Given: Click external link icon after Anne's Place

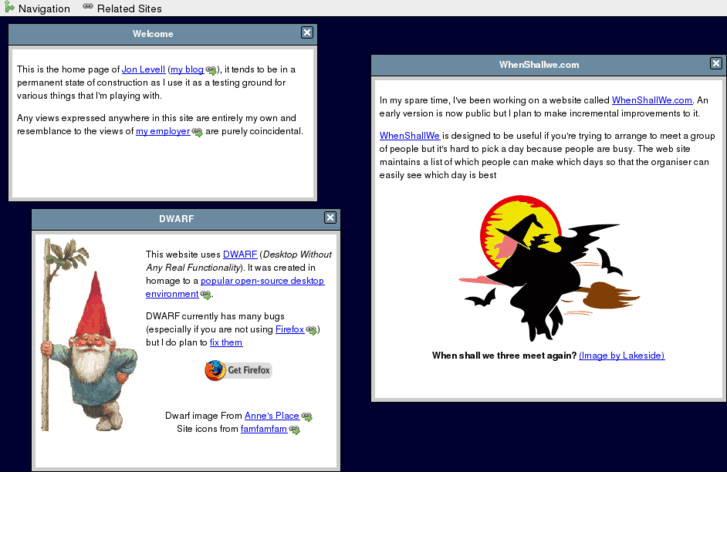Looking at the screenshot, I should [x=306, y=417].
